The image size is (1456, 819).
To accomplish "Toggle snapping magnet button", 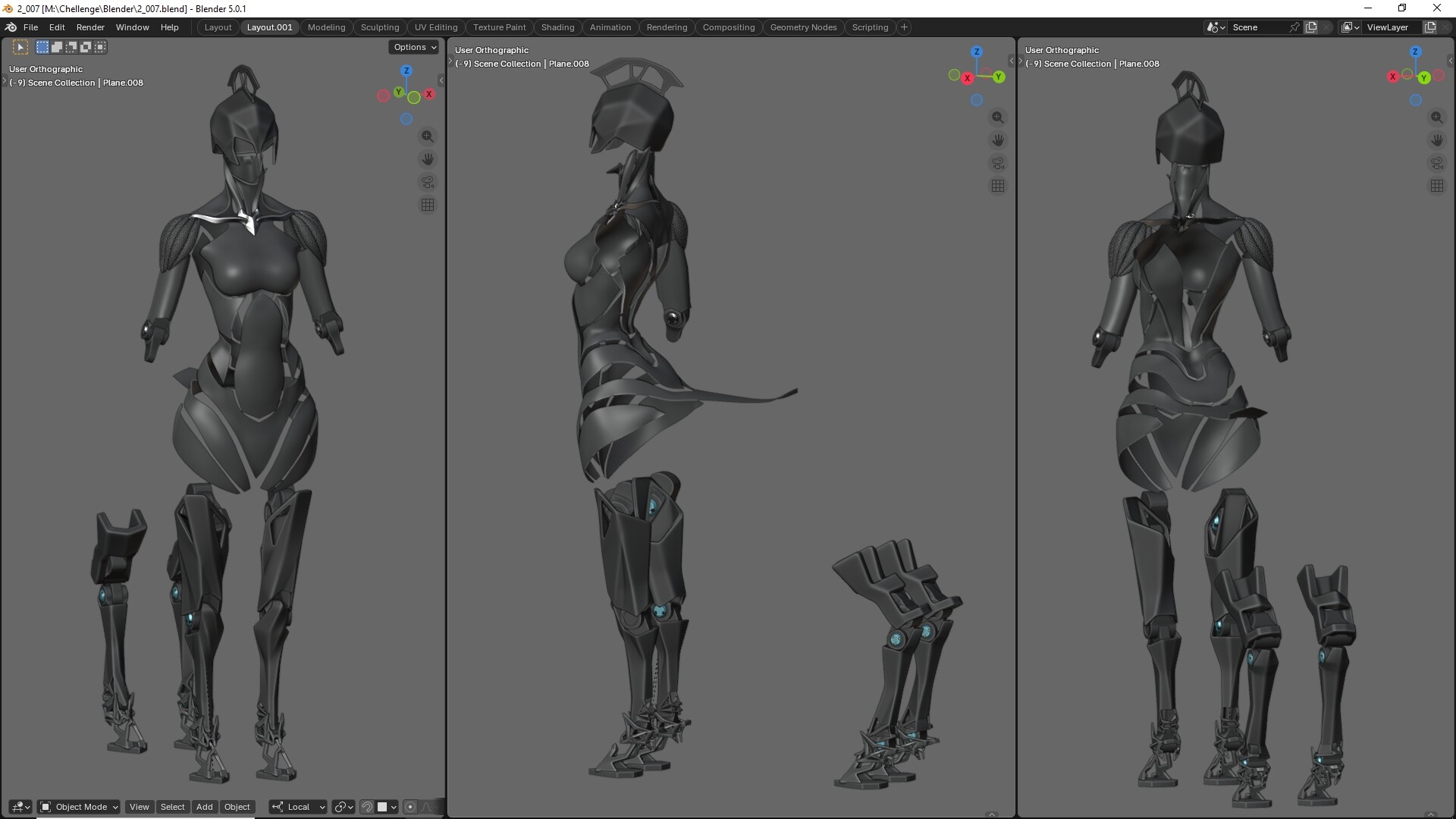I will (x=367, y=807).
